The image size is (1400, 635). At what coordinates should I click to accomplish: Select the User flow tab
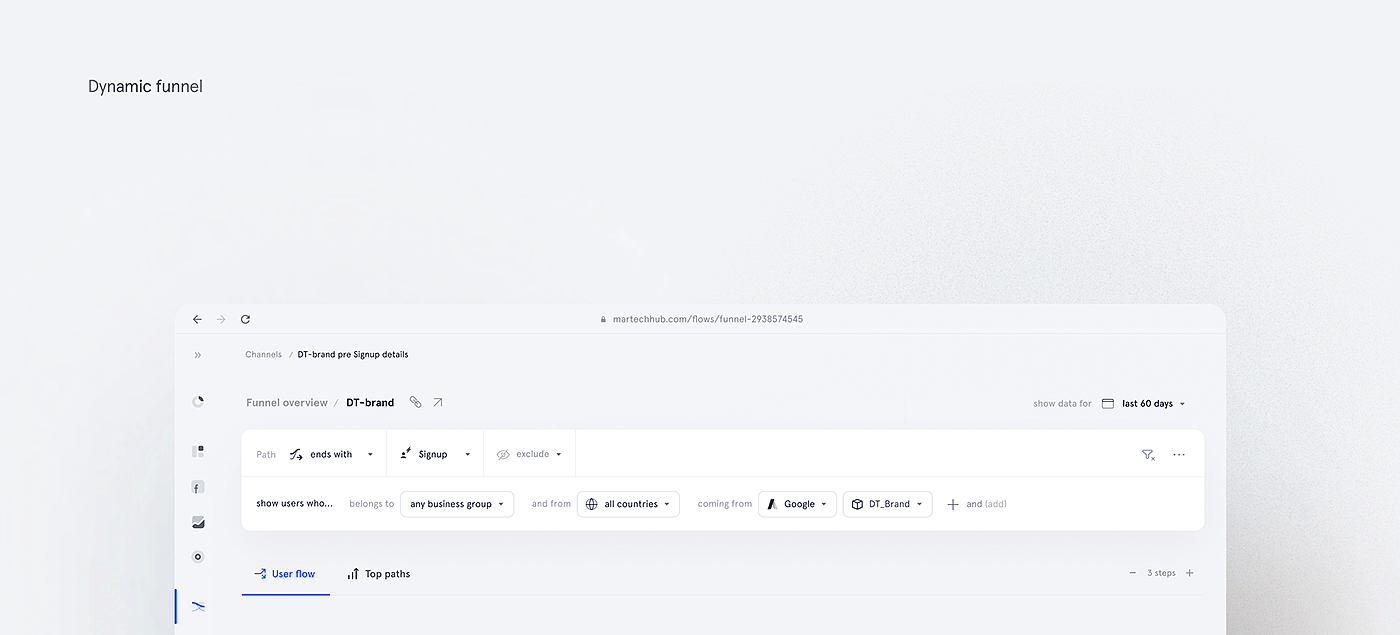click(285, 574)
